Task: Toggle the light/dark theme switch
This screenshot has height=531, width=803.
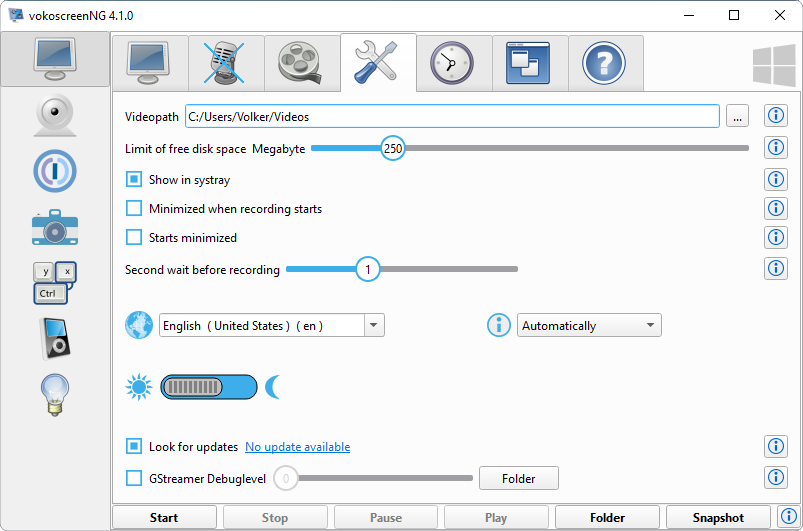Action: click(208, 387)
